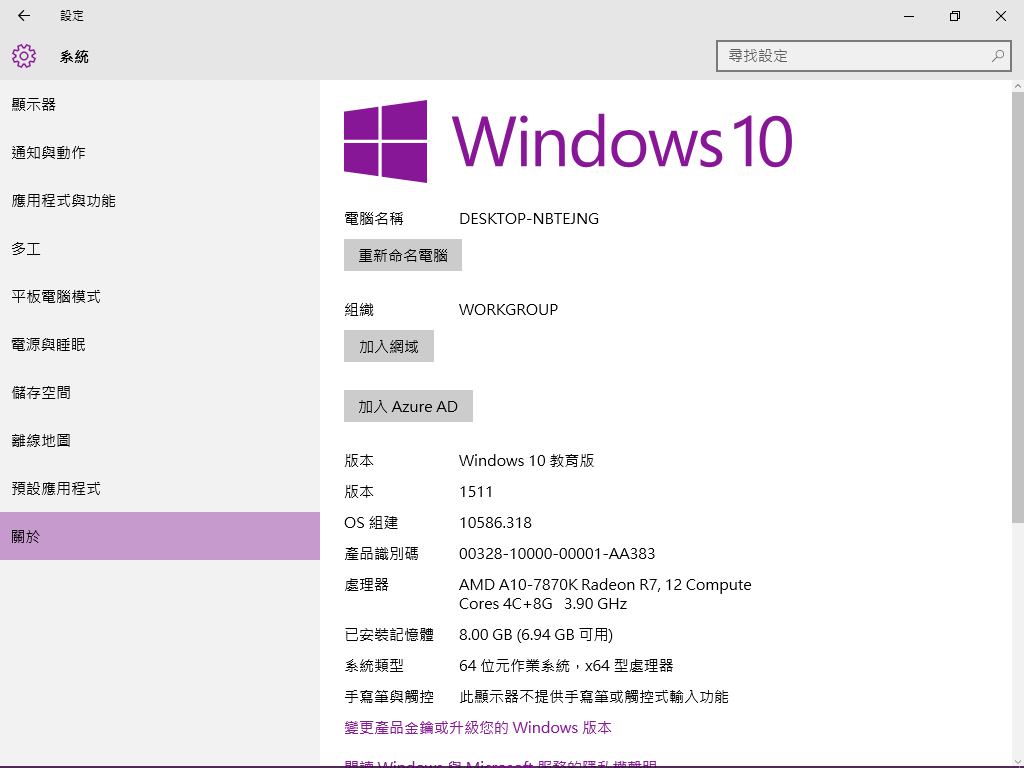
Task: Select the 關於 sidebar item
Action: tap(160, 536)
